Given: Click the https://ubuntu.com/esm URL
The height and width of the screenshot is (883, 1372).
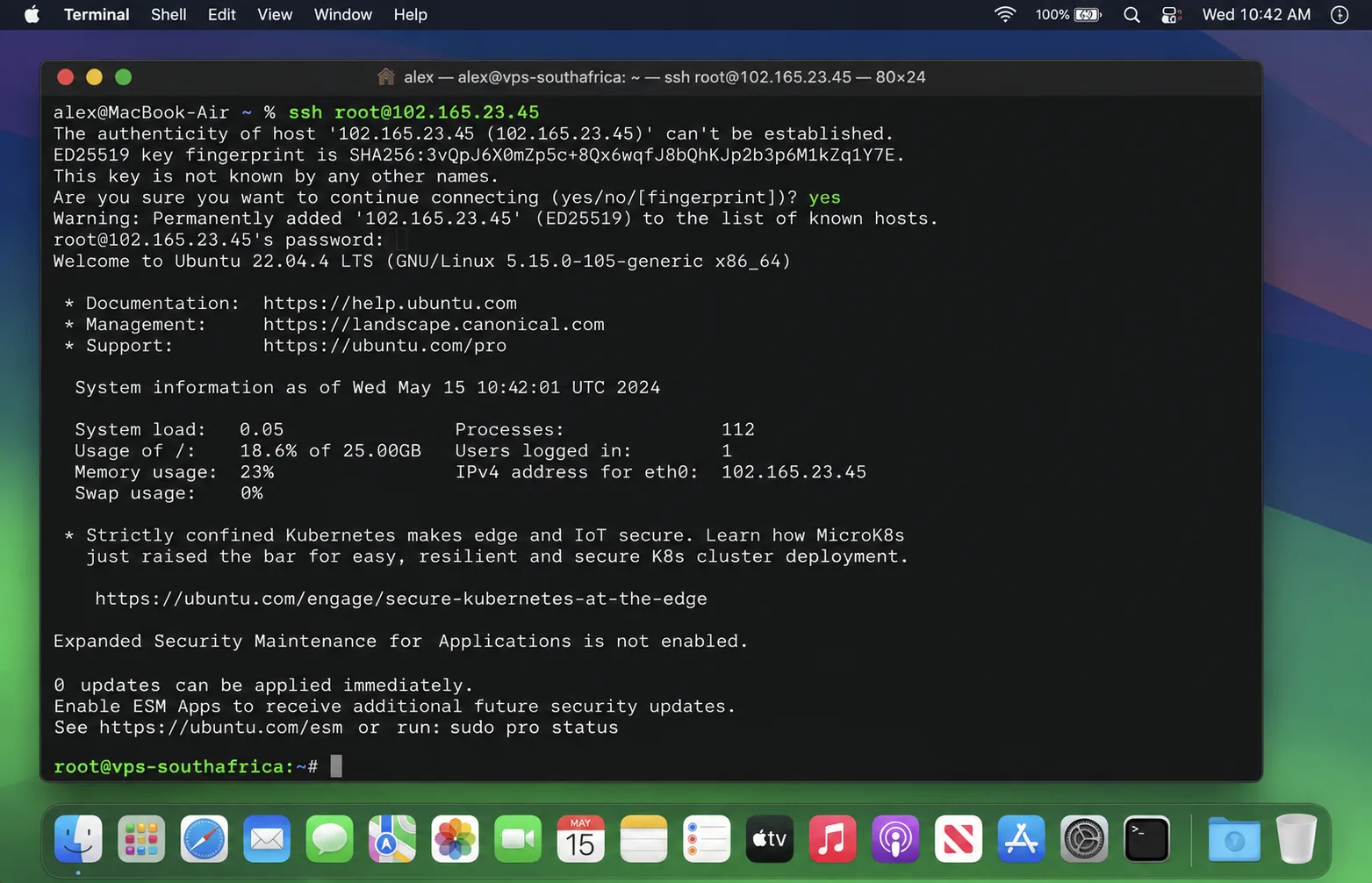Looking at the screenshot, I should click(x=221, y=728).
